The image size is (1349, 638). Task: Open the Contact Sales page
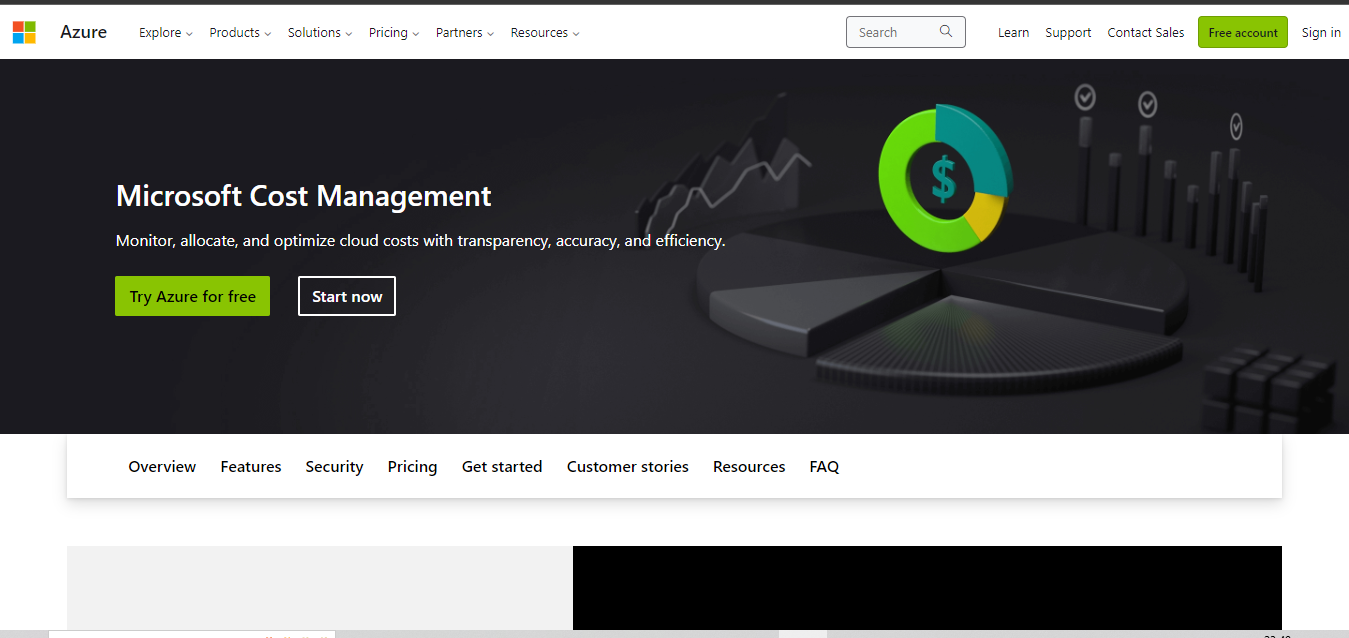[1145, 32]
